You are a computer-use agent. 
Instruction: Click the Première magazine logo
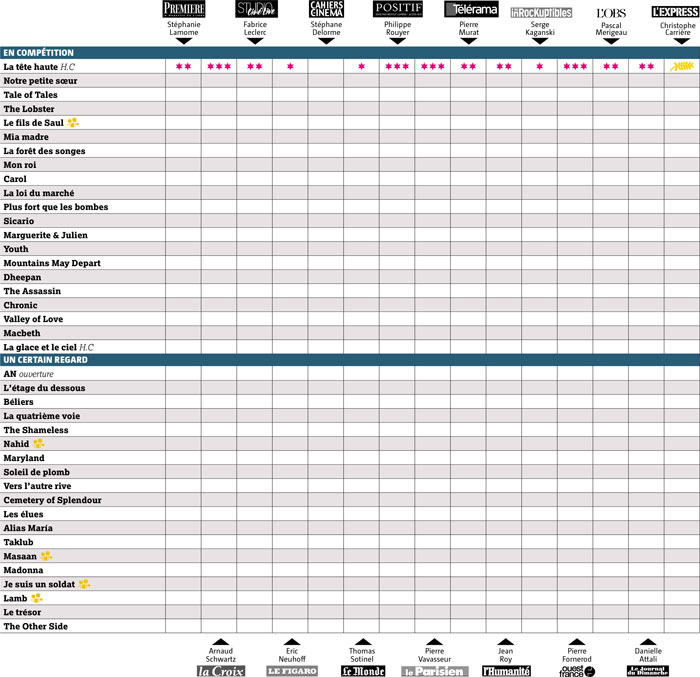tap(184, 9)
